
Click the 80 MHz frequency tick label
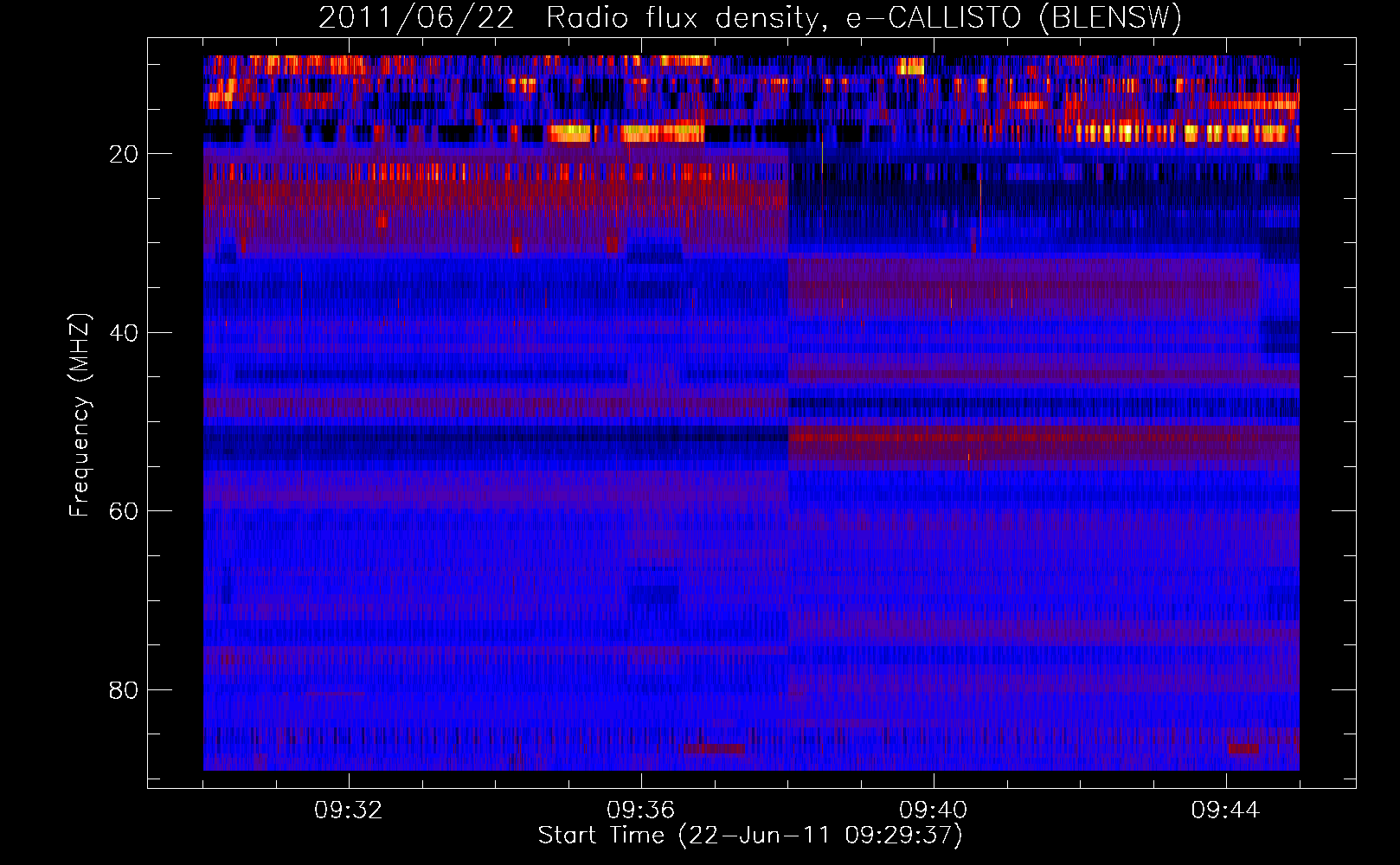pos(125,690)
